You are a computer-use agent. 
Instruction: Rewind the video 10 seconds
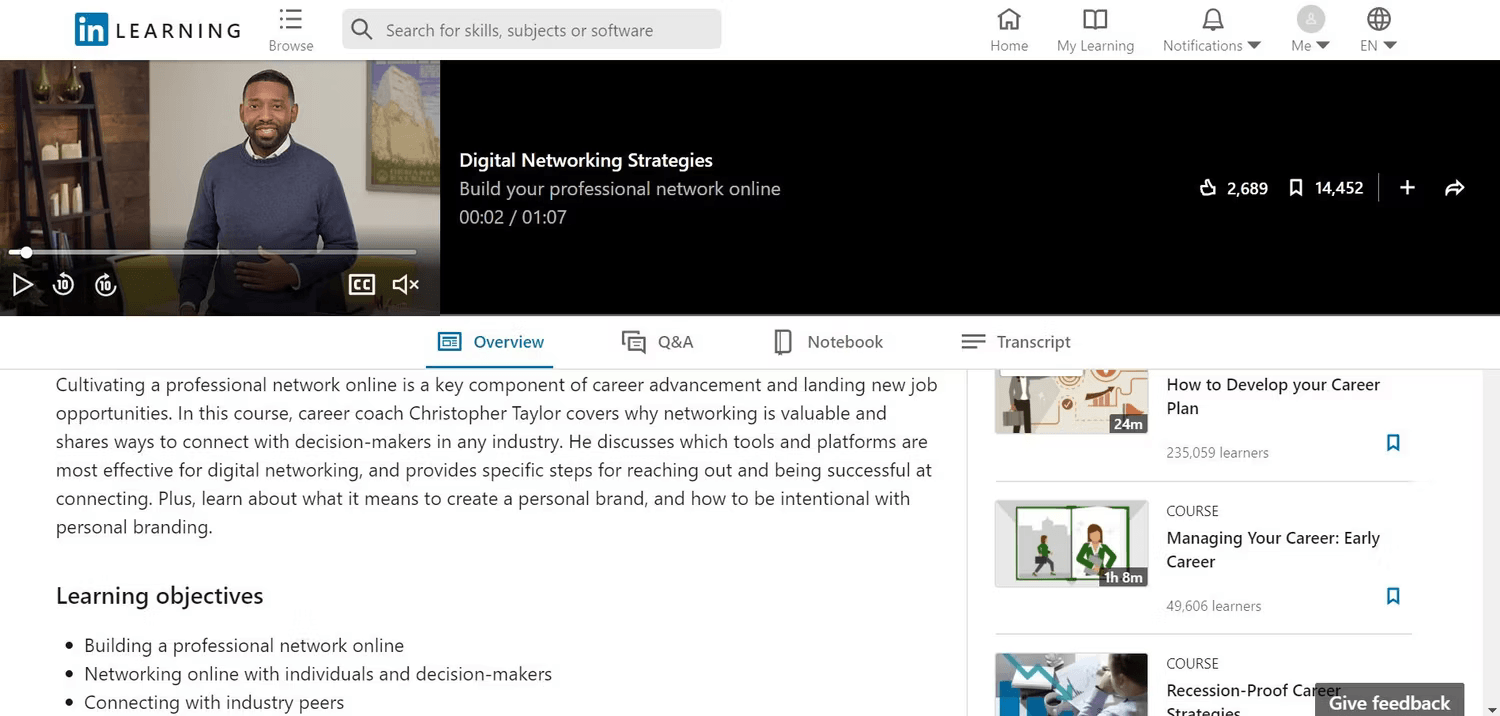click(x=63, y=285)
